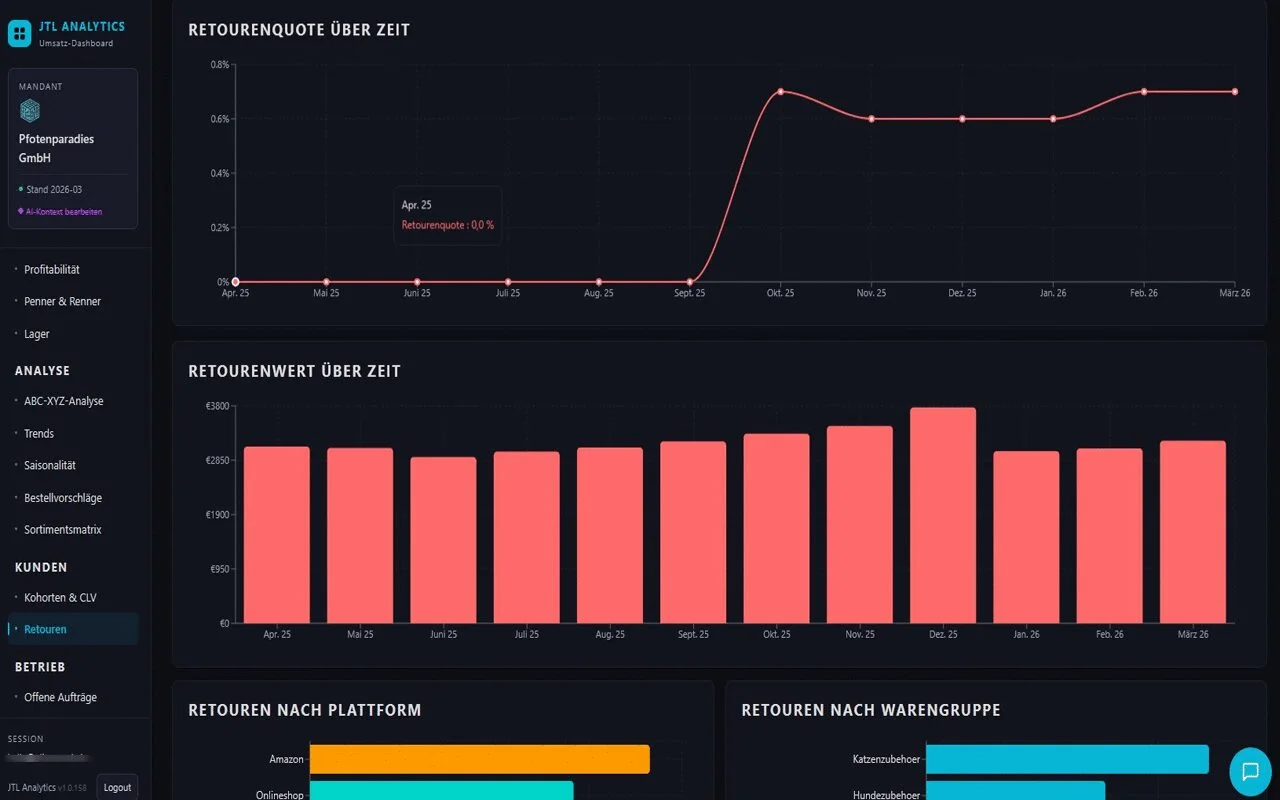Open Bestellvorschläge in sidebar
This screenshot has width=1280, height=800.
pos(63,498)
